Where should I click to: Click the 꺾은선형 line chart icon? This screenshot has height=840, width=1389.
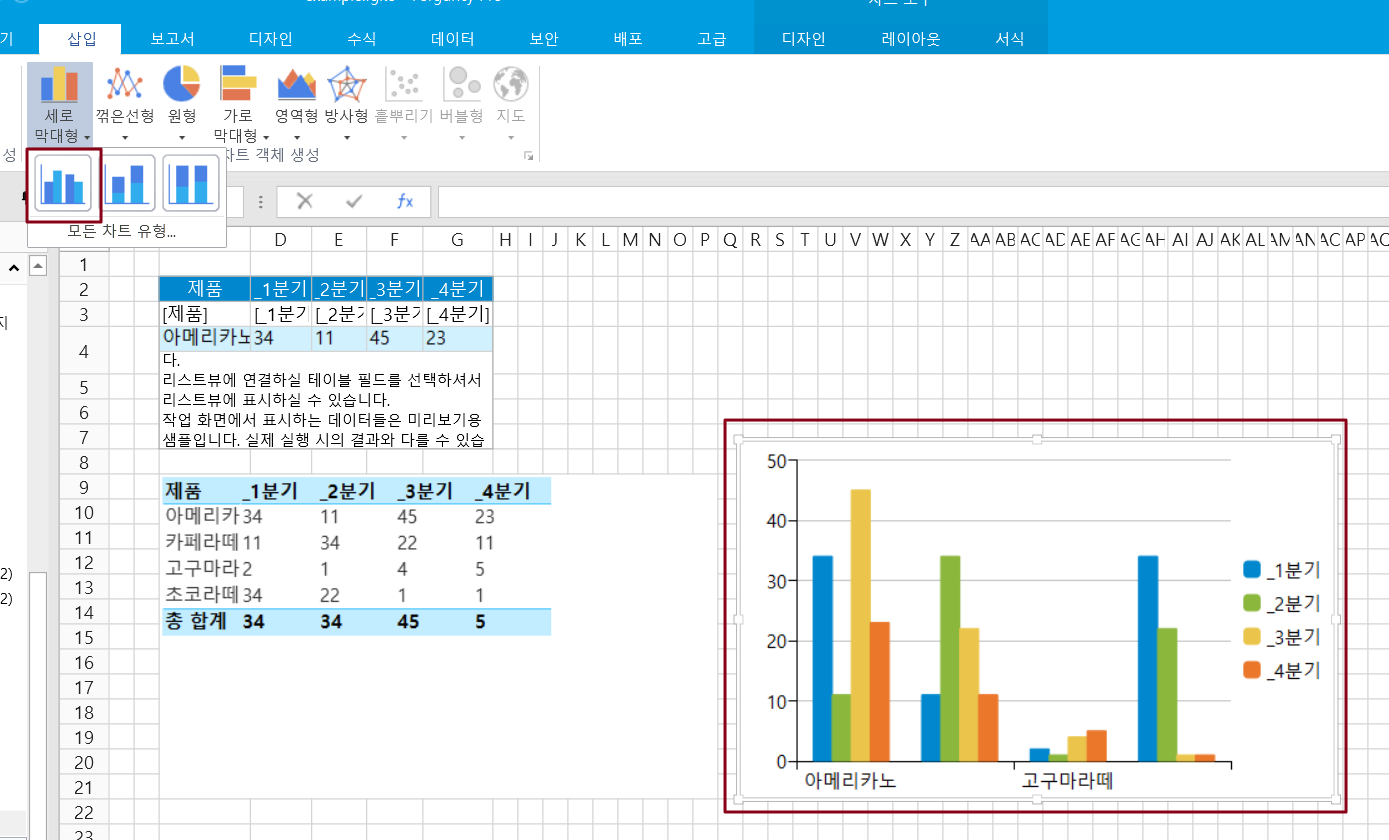pyautogui.click(x=125, y=84)
